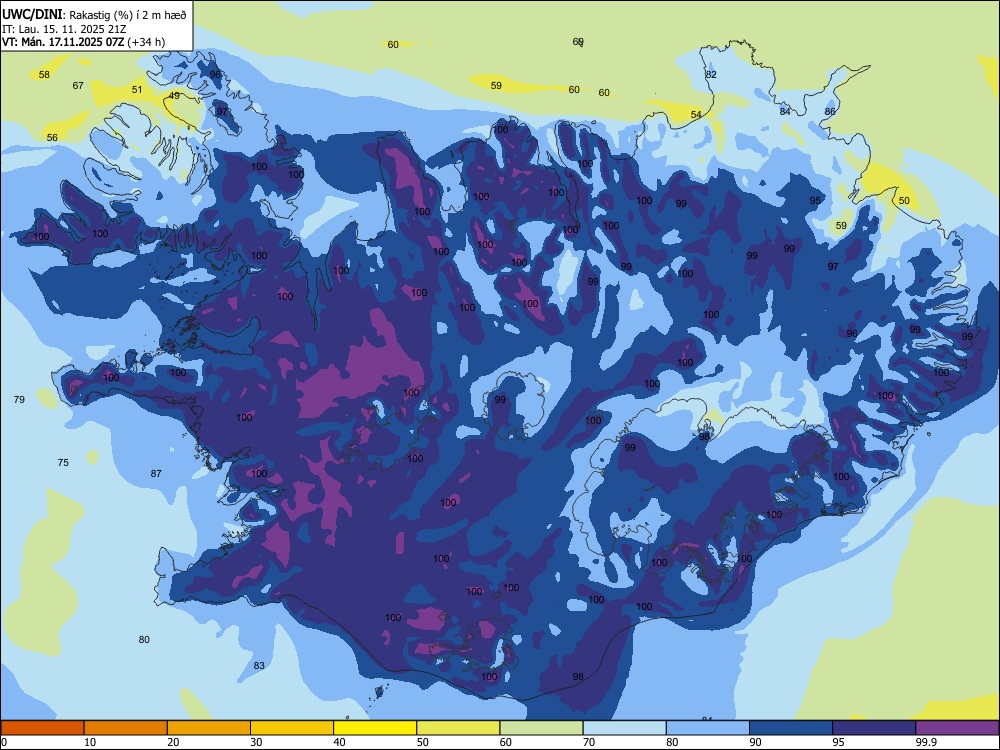Screen dimensions: 1000x750
Task: Click the map value 58
Action: click(x=44, y=75)
